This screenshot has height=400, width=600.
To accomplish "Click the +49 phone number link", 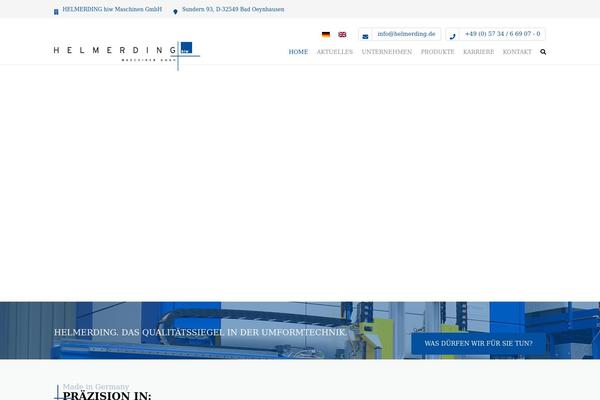I will pos(502,34).
